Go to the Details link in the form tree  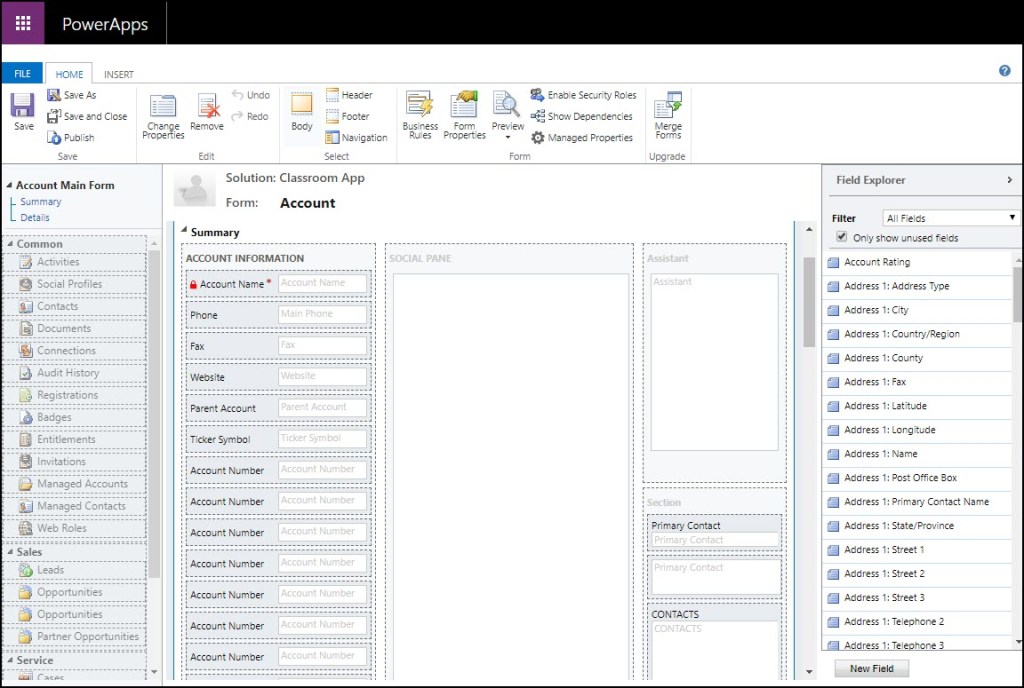(x=35, y=217)
